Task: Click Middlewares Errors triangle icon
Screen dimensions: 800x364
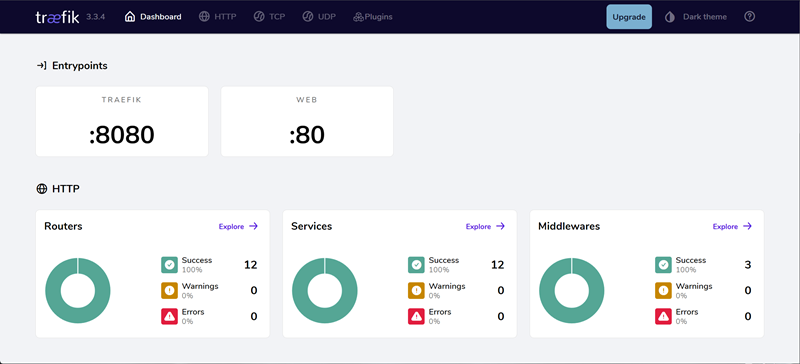Action: click(663, 317)
